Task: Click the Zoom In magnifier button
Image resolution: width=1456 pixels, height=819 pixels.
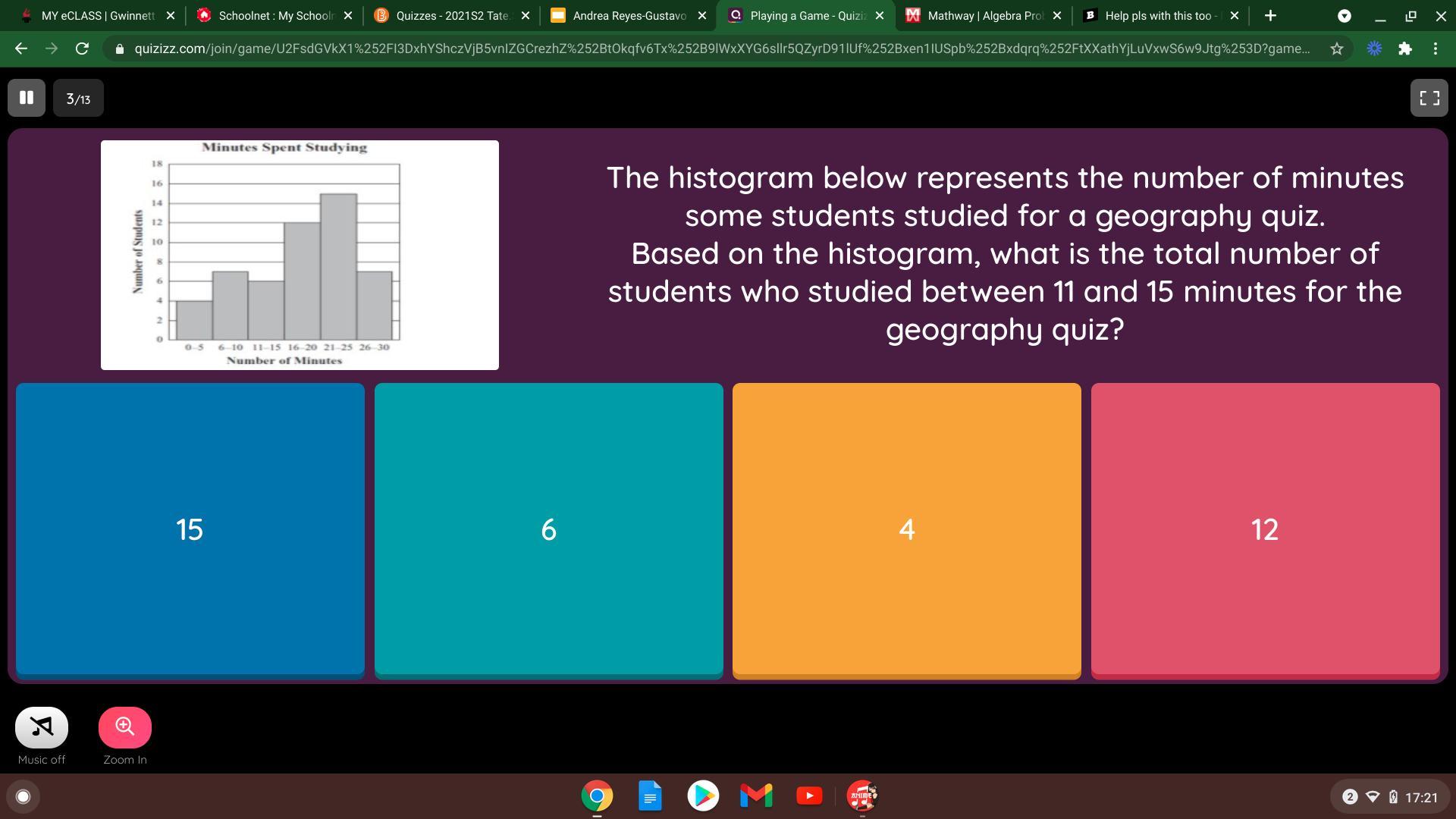Action: tap(125, 727)
